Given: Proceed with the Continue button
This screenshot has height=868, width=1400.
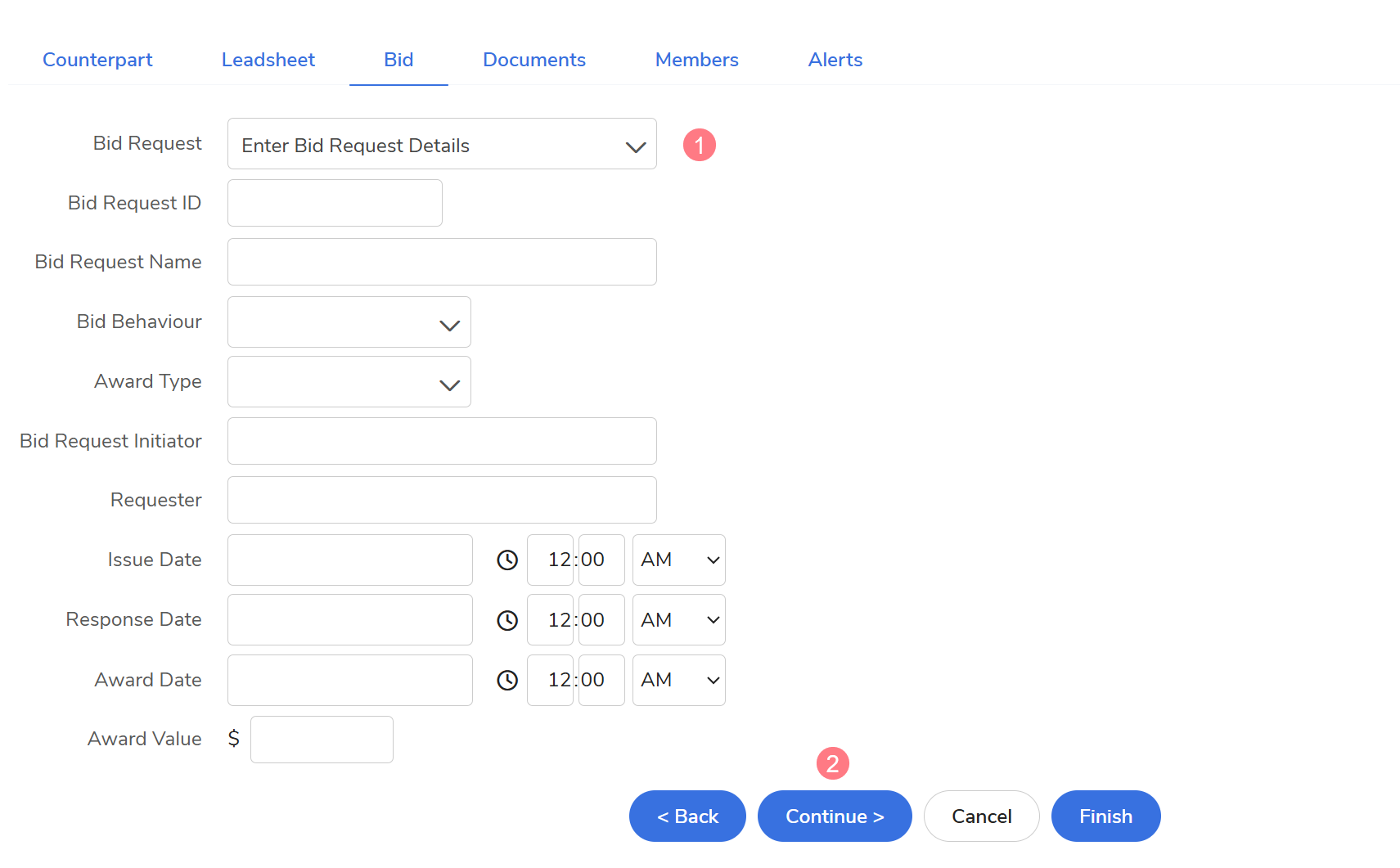Looking at the screenshot, I should tap(835, 816).
